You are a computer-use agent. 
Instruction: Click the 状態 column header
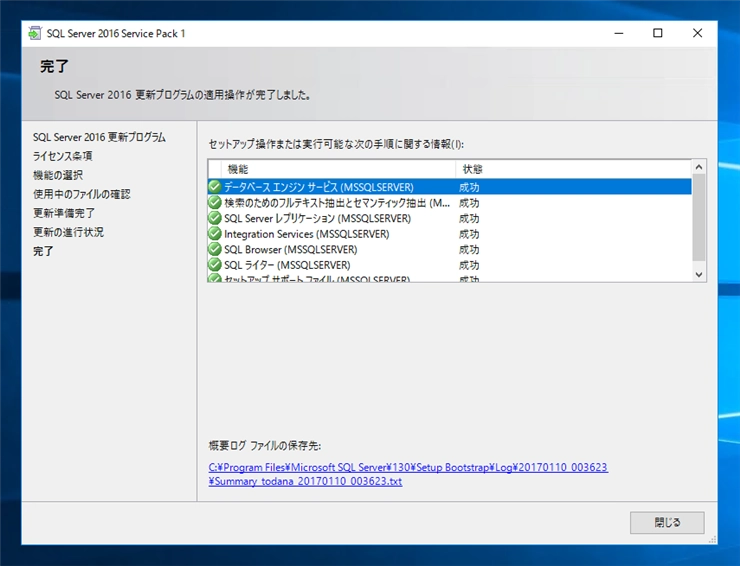click(573, 169)
